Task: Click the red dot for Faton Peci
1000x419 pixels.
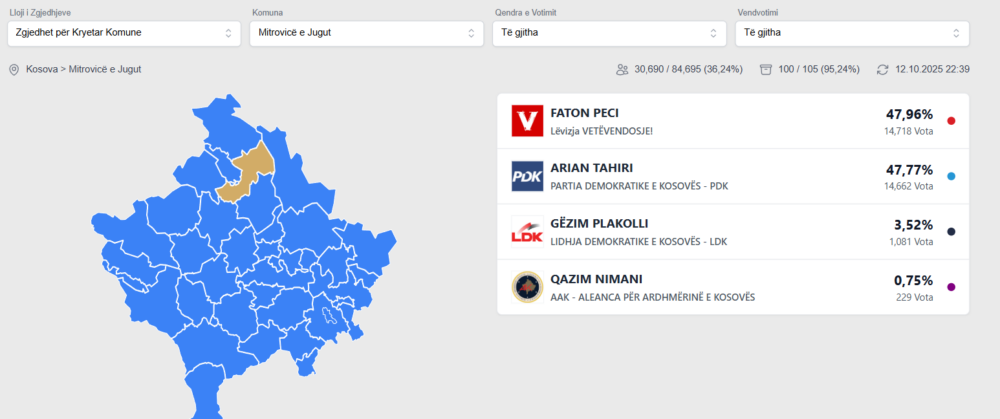Action: [950, 121]
